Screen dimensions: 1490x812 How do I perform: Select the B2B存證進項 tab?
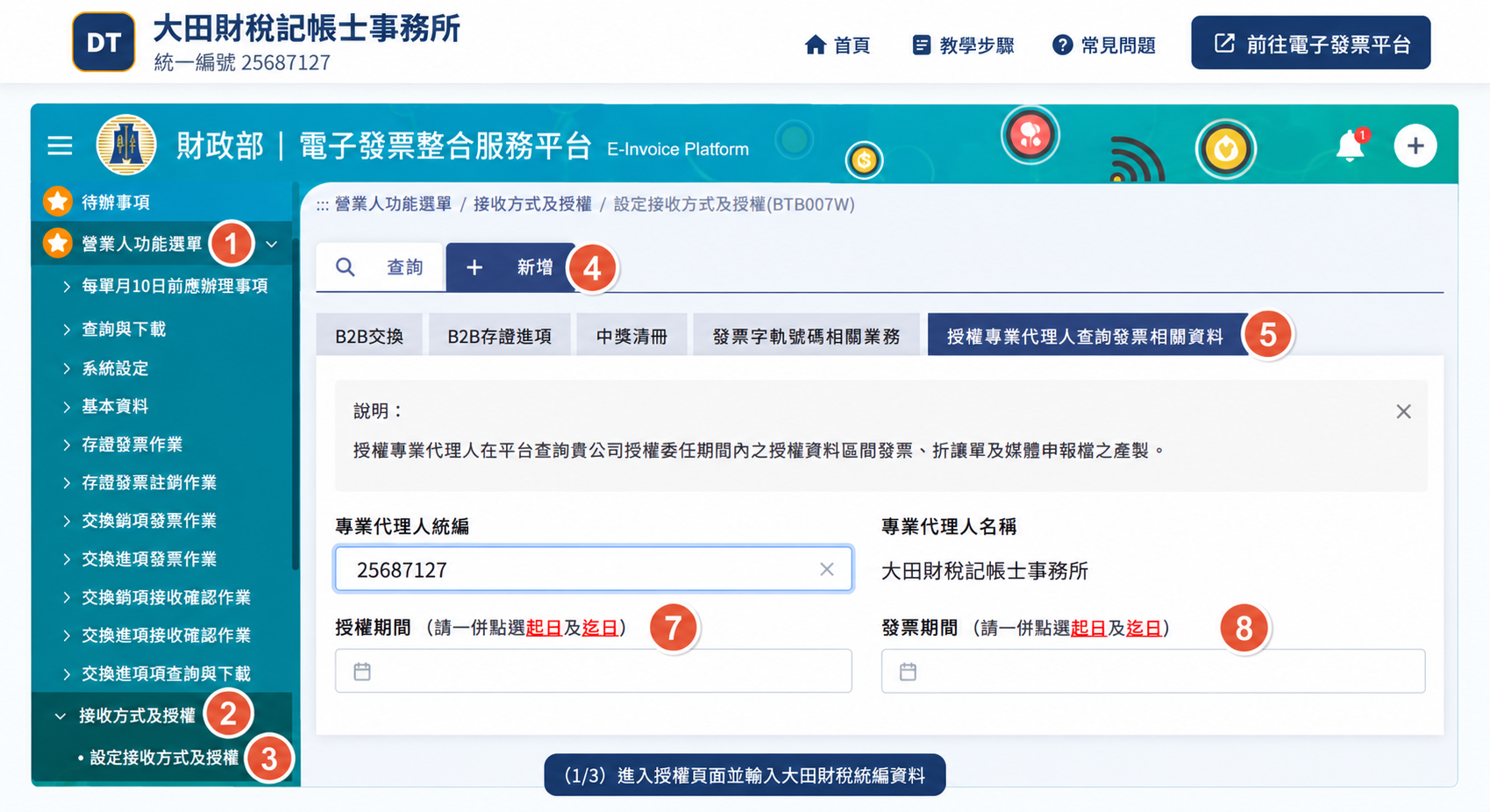pos(499,336)
